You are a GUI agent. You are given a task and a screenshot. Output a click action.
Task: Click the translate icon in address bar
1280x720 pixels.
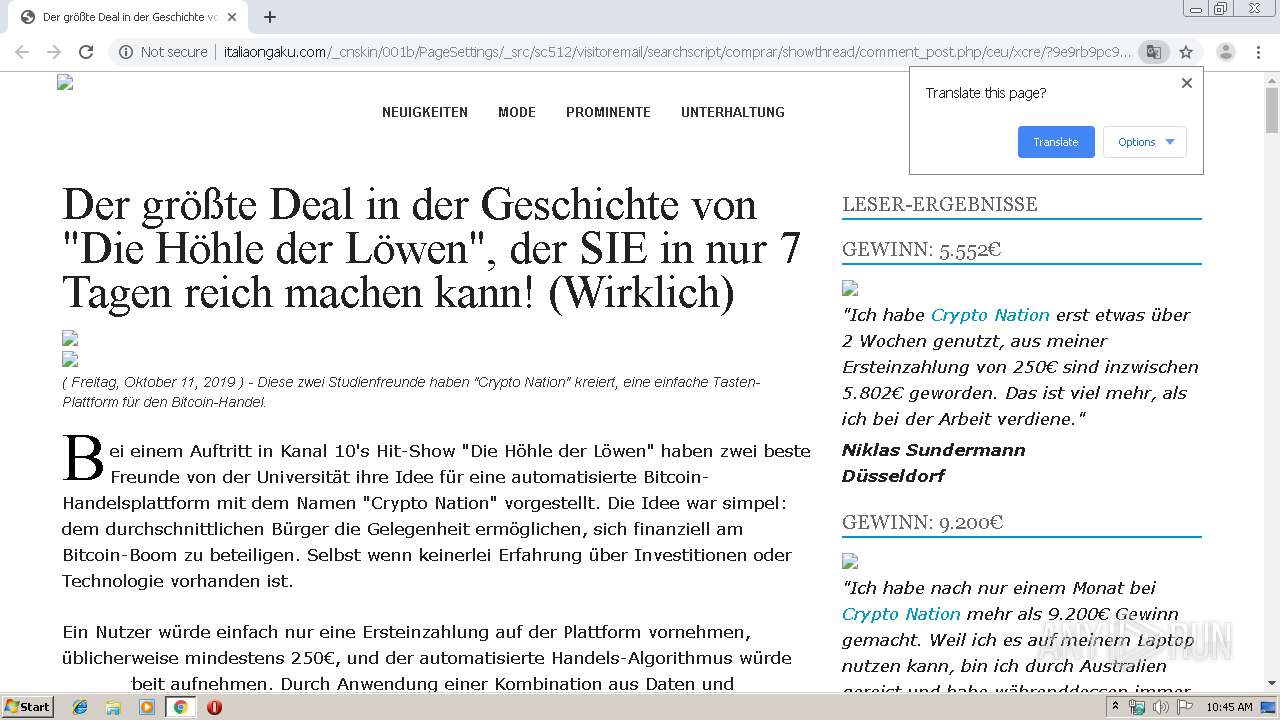[x=1153, y=52]
